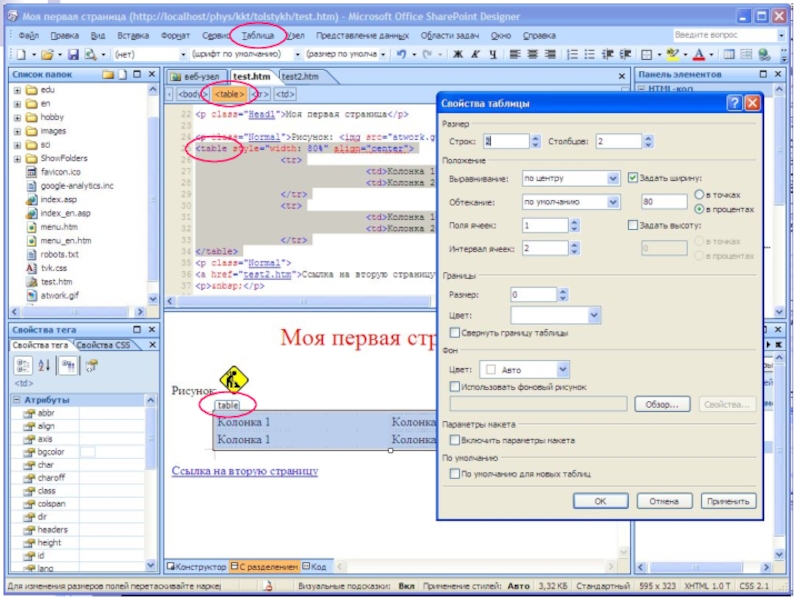800x600 pixels.
Task: Toggle the 'Задать ширину' checkbox
Action: (x=633, y=178)
